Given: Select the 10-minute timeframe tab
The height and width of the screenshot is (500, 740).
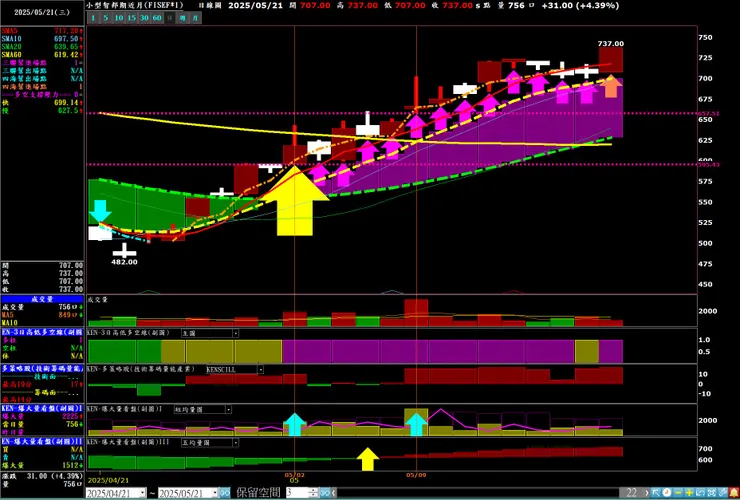Looking at the screenshot, I should click(119, 18).
